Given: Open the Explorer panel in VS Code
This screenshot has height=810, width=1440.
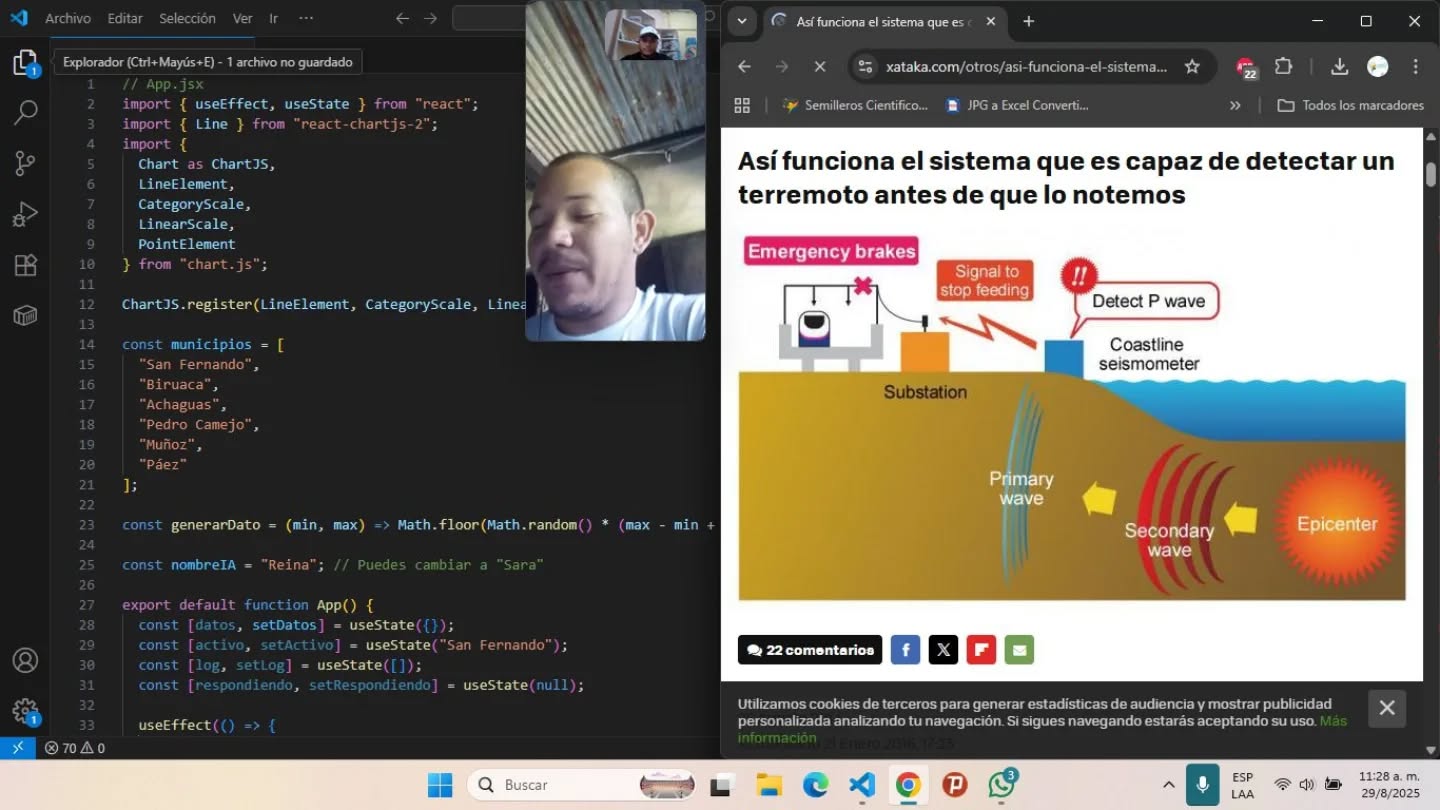Looking at the screenshot, I should tap(25, 64).
